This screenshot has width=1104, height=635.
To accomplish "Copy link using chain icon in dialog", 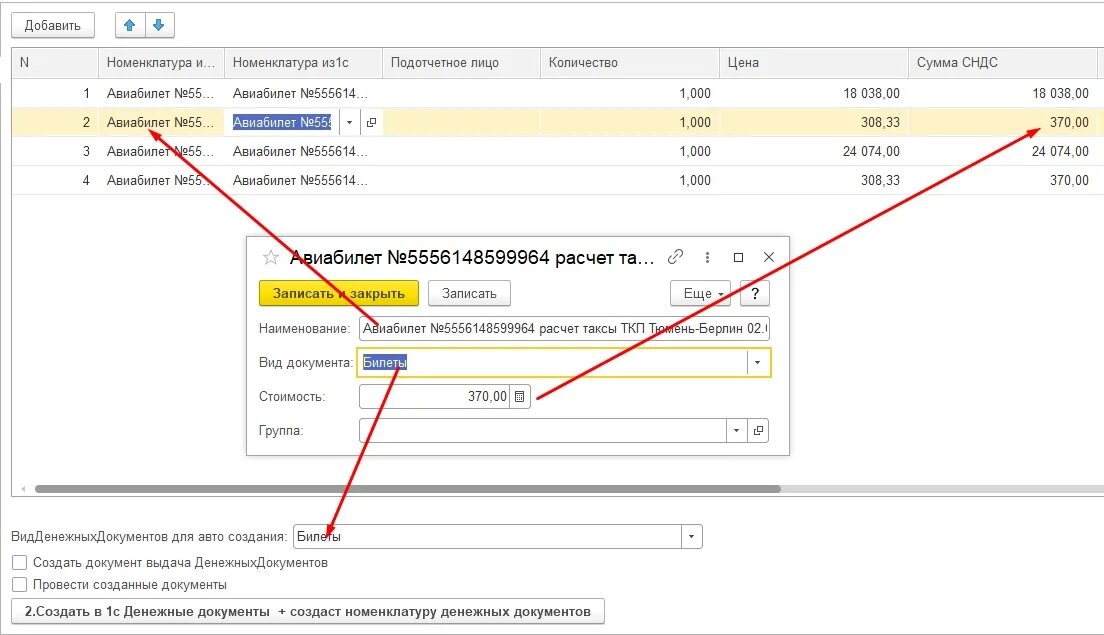I will click(x=675, y=257).
